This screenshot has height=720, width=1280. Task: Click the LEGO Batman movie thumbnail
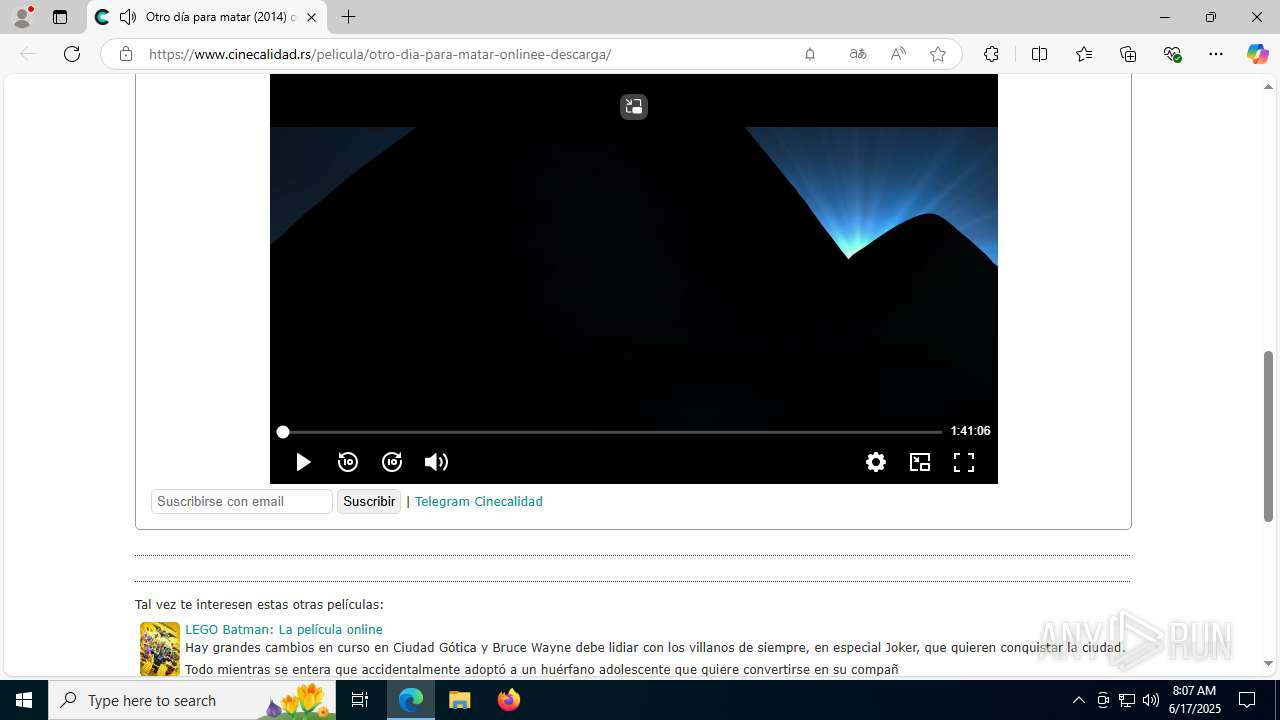[x=160, y=648]
